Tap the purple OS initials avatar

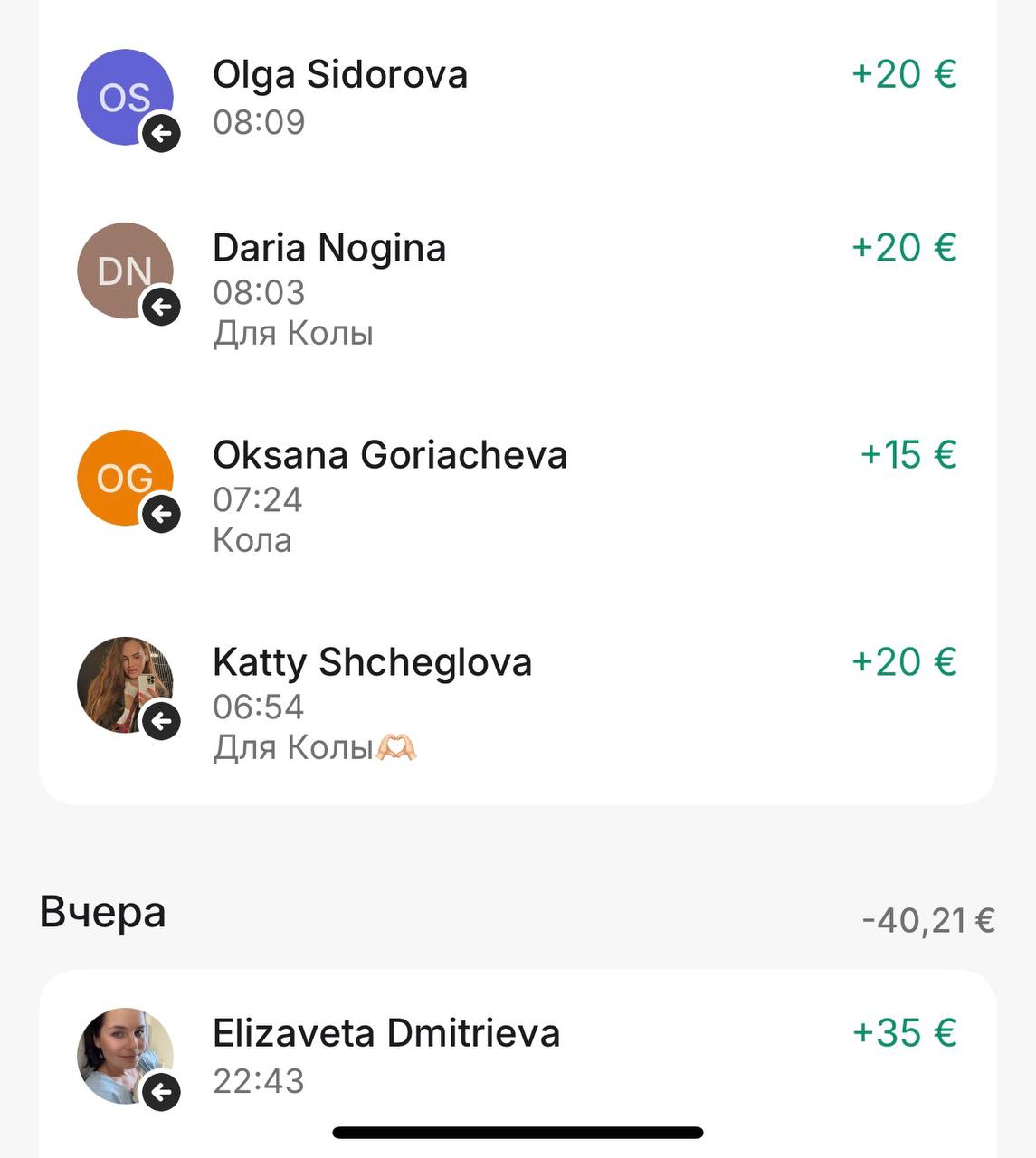pyautogui.click(x=119, y=91)
